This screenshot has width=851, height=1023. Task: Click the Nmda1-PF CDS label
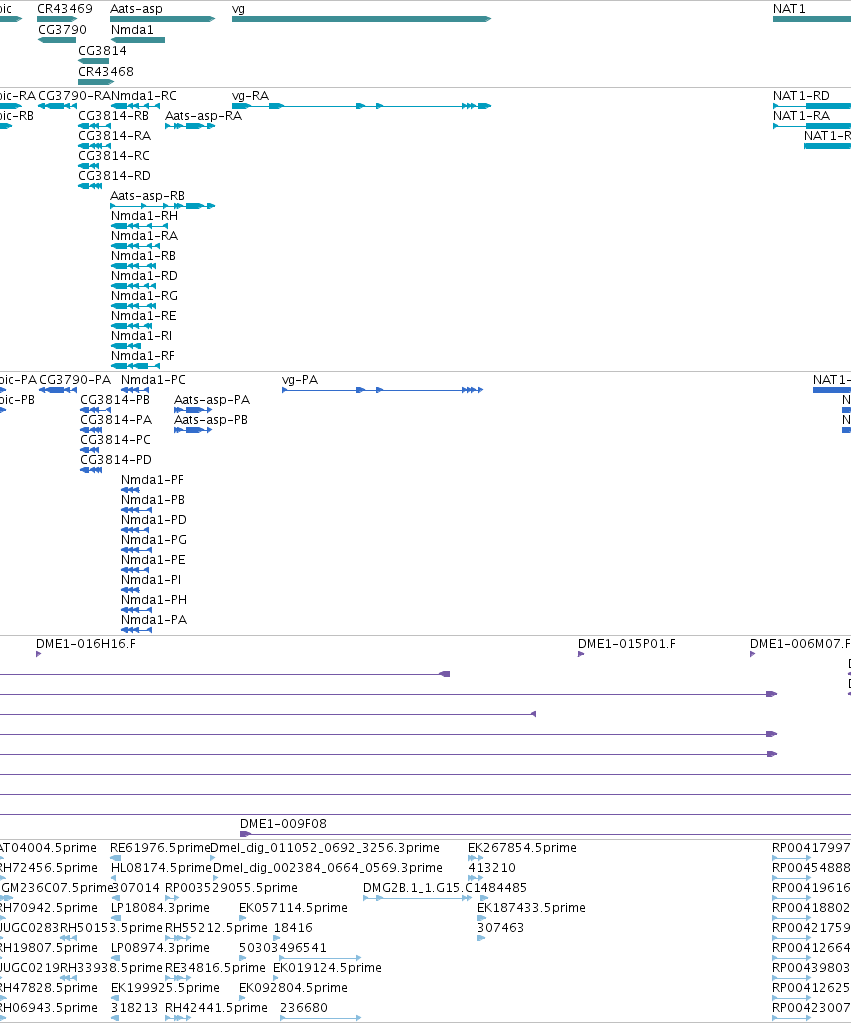tap(153, 480)
